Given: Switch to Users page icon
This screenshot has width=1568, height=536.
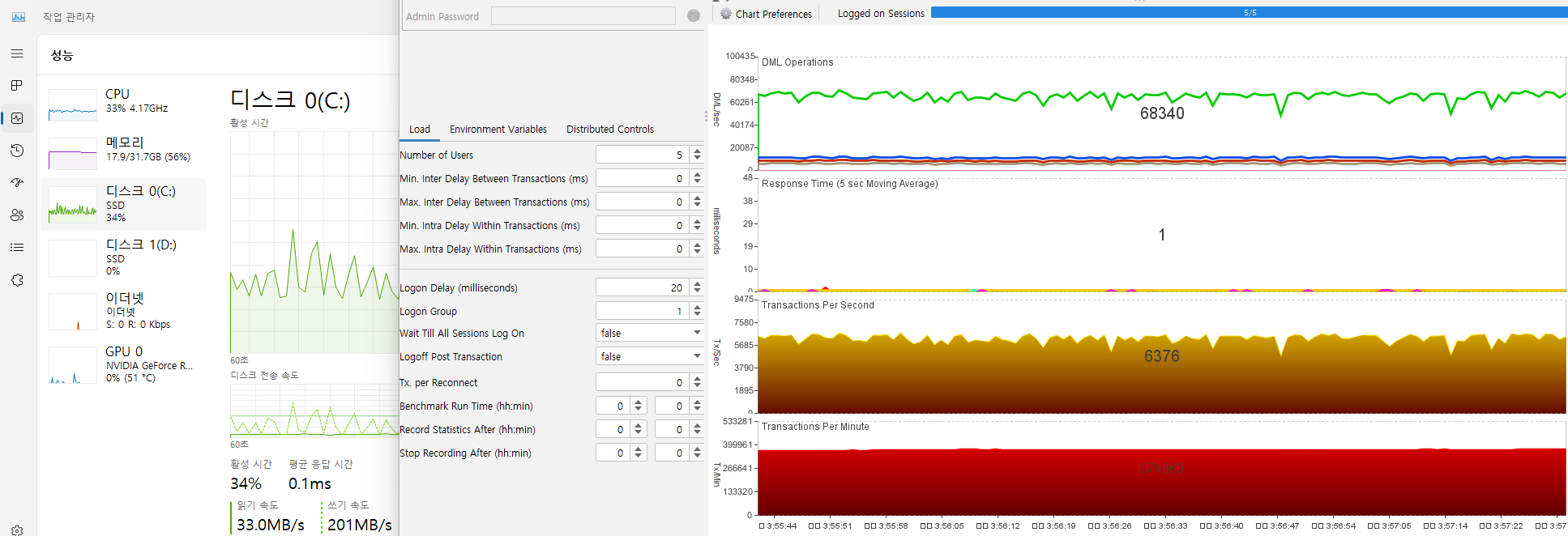Looking at the screenshot, I should (17, 215).
